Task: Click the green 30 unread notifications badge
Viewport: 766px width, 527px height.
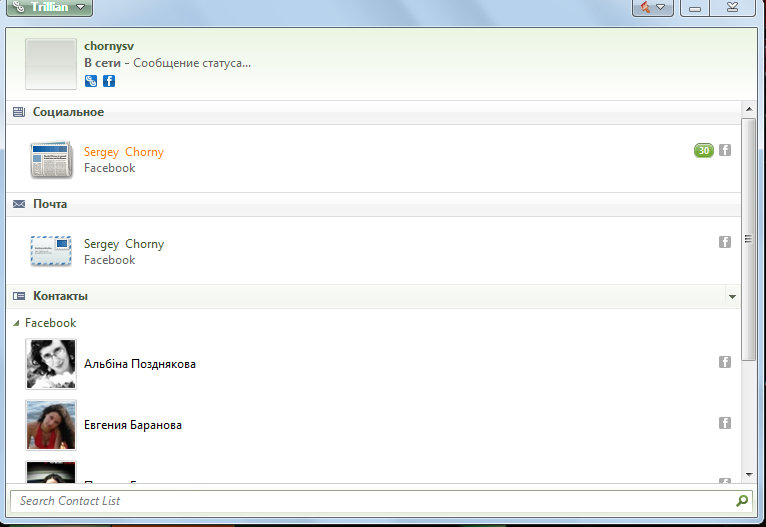Action: point(703,150)
